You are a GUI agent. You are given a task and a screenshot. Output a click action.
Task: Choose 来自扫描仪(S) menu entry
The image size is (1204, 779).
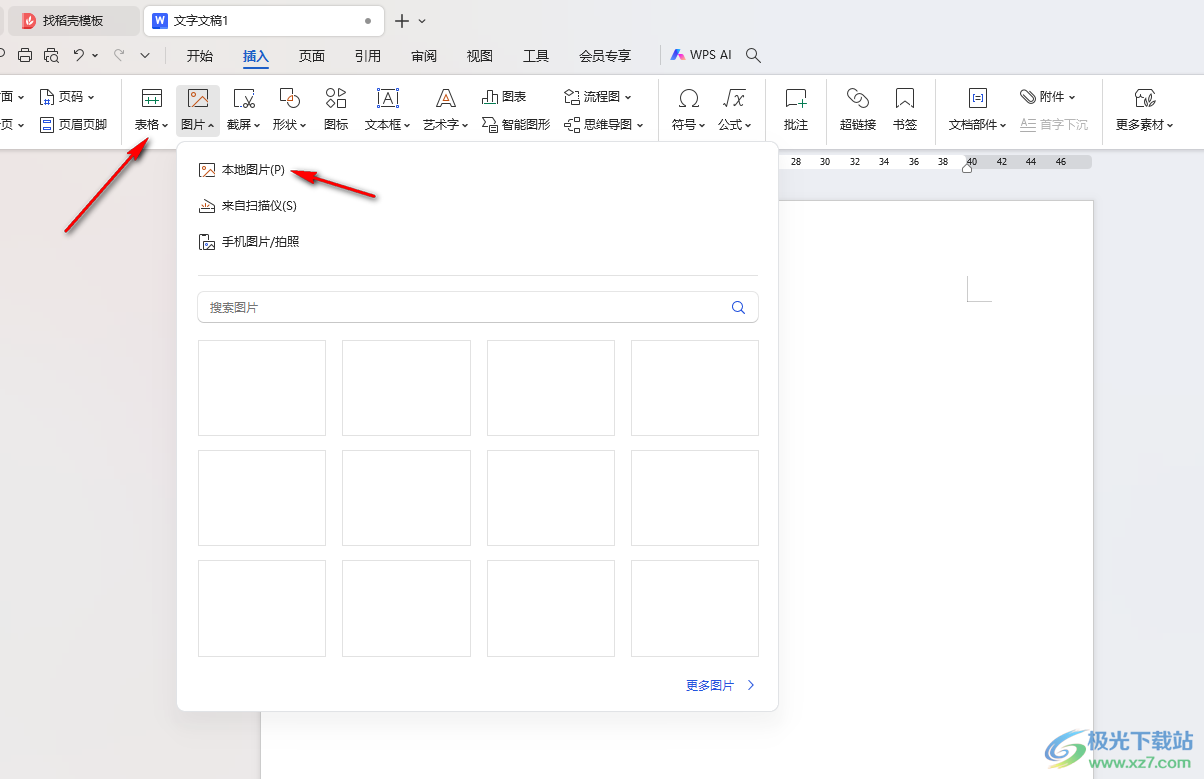click(x=248, y=206)
